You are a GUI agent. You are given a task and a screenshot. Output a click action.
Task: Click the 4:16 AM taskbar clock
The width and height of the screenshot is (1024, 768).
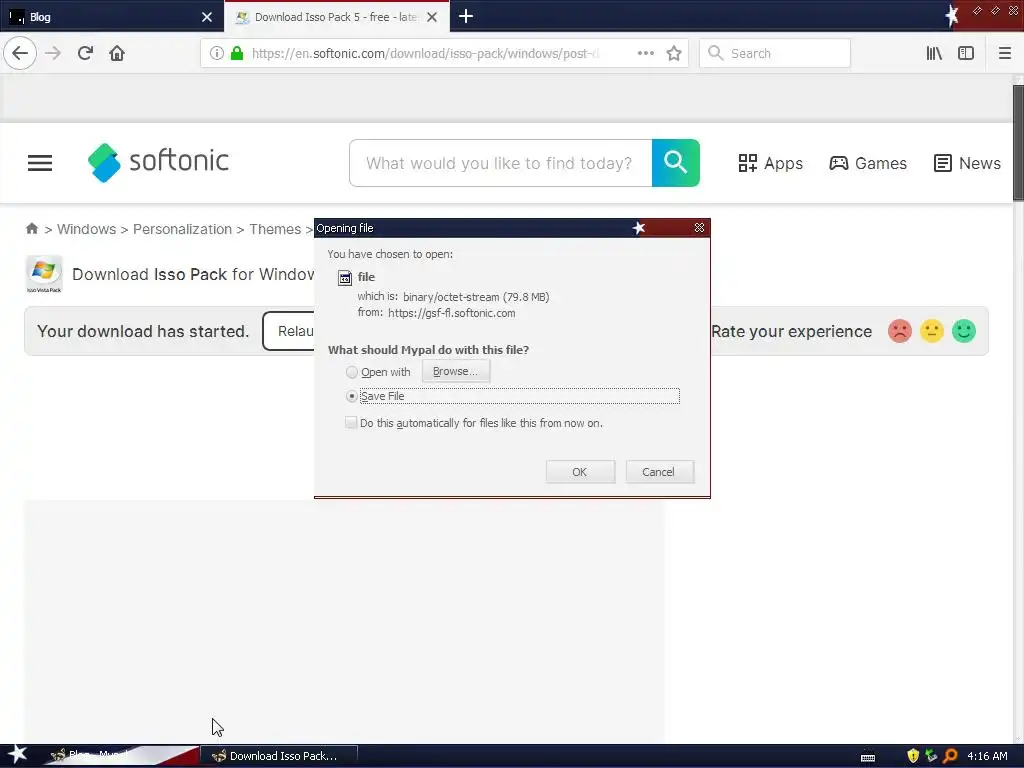[x=987, y=756]
